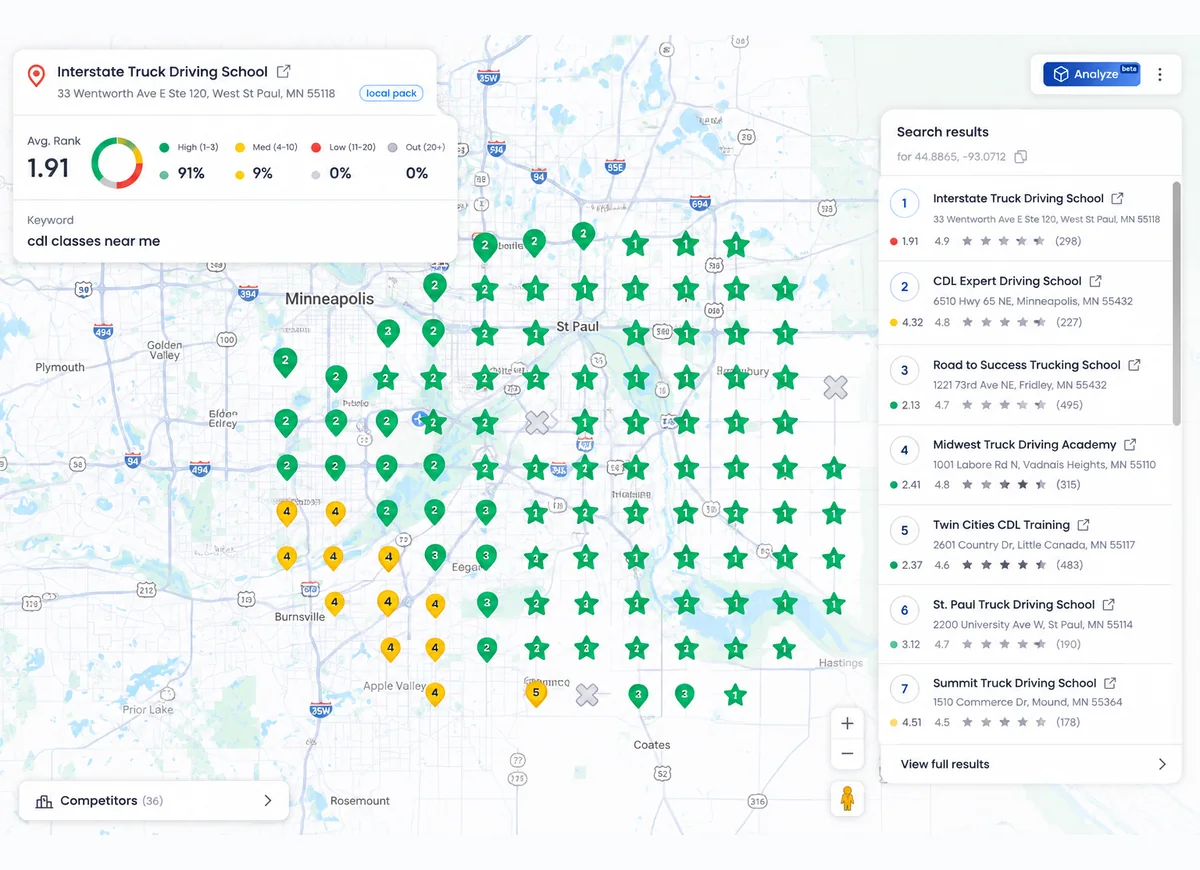The width and height of the screenshot is (1200, 870).
Task: Click keyword text cdl classes near me
Action: click(x=93, y=241)
